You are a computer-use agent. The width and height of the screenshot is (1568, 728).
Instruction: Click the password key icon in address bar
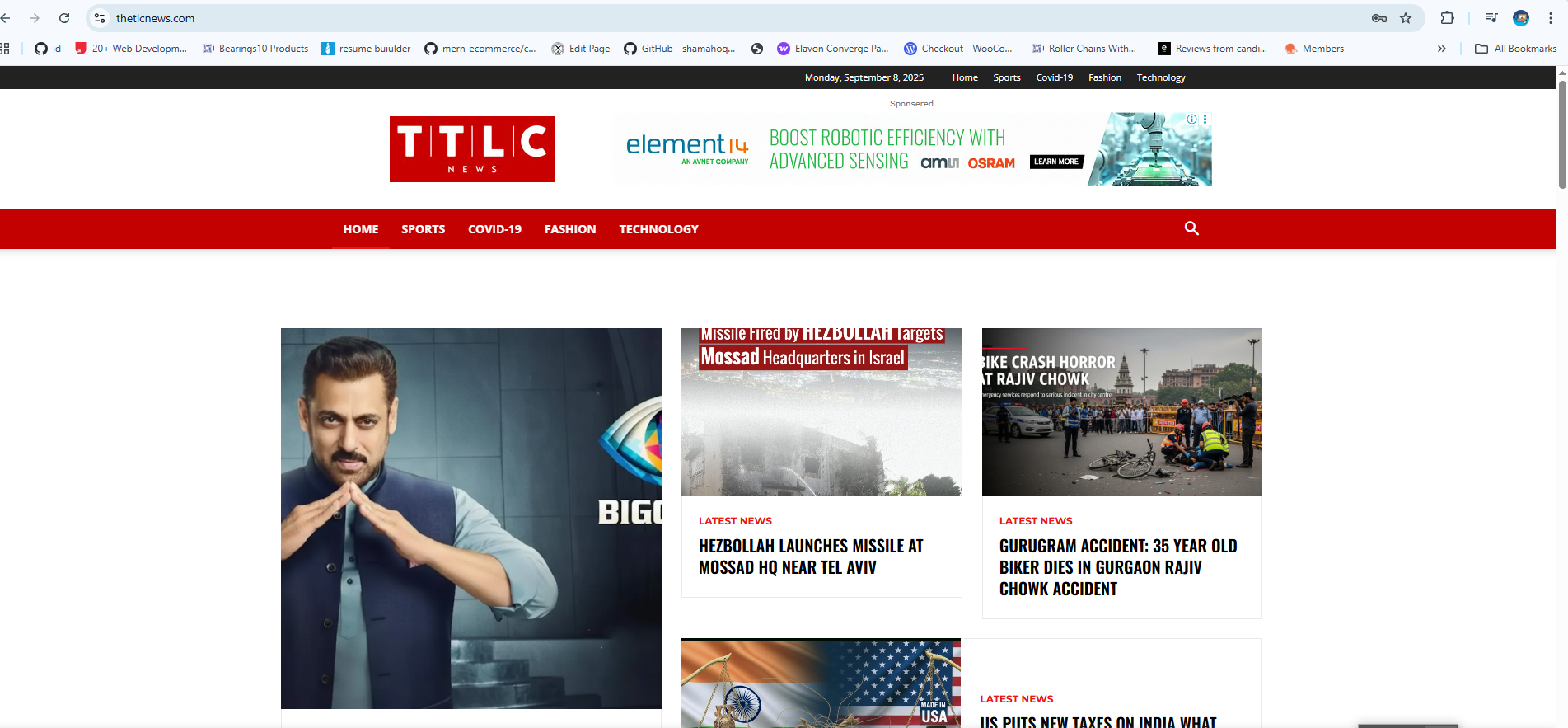click(1379, 18)
